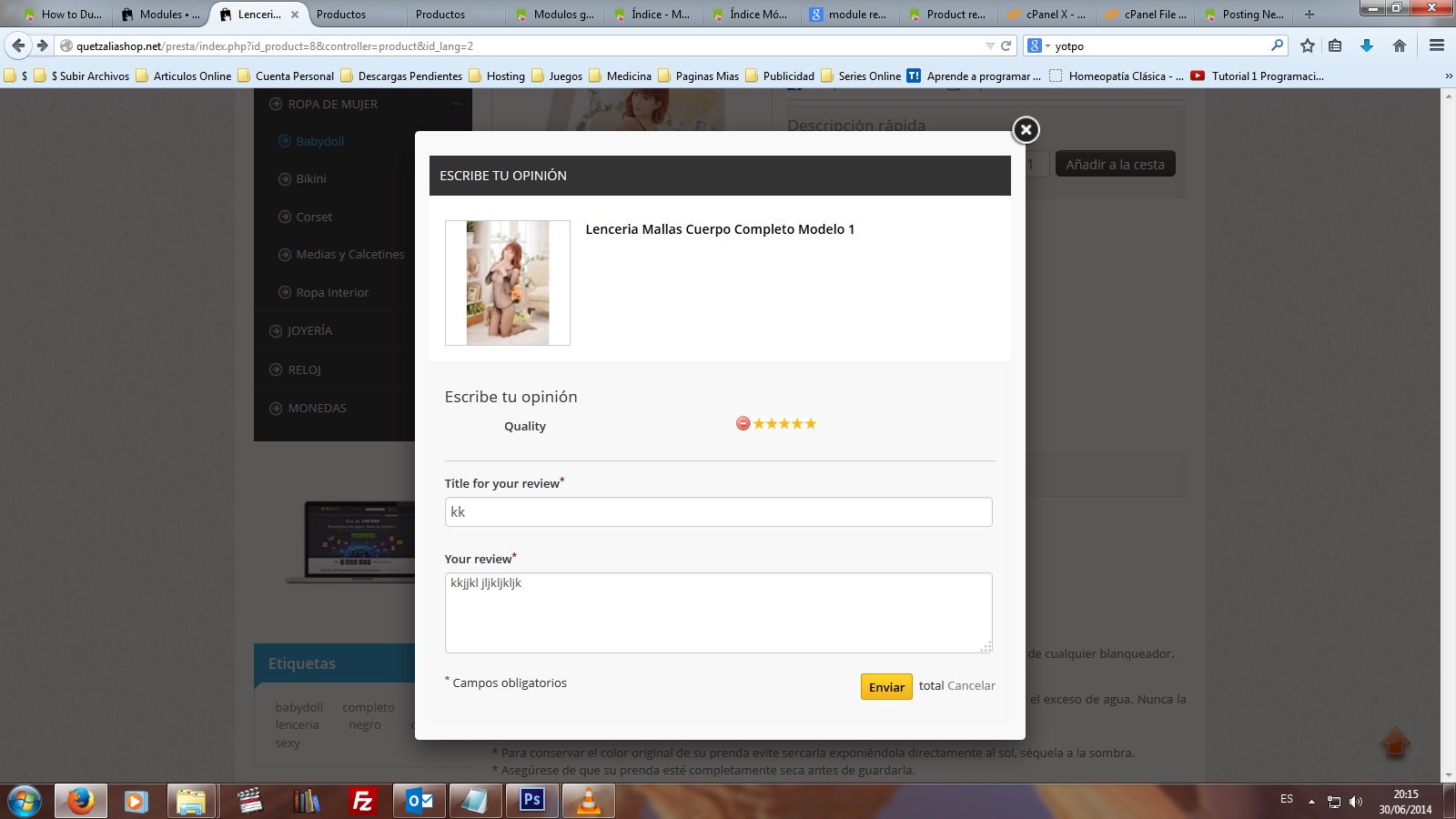Click the volume speaker icon in system tray
The image size is (1456, 819).
click(1356, 802)
